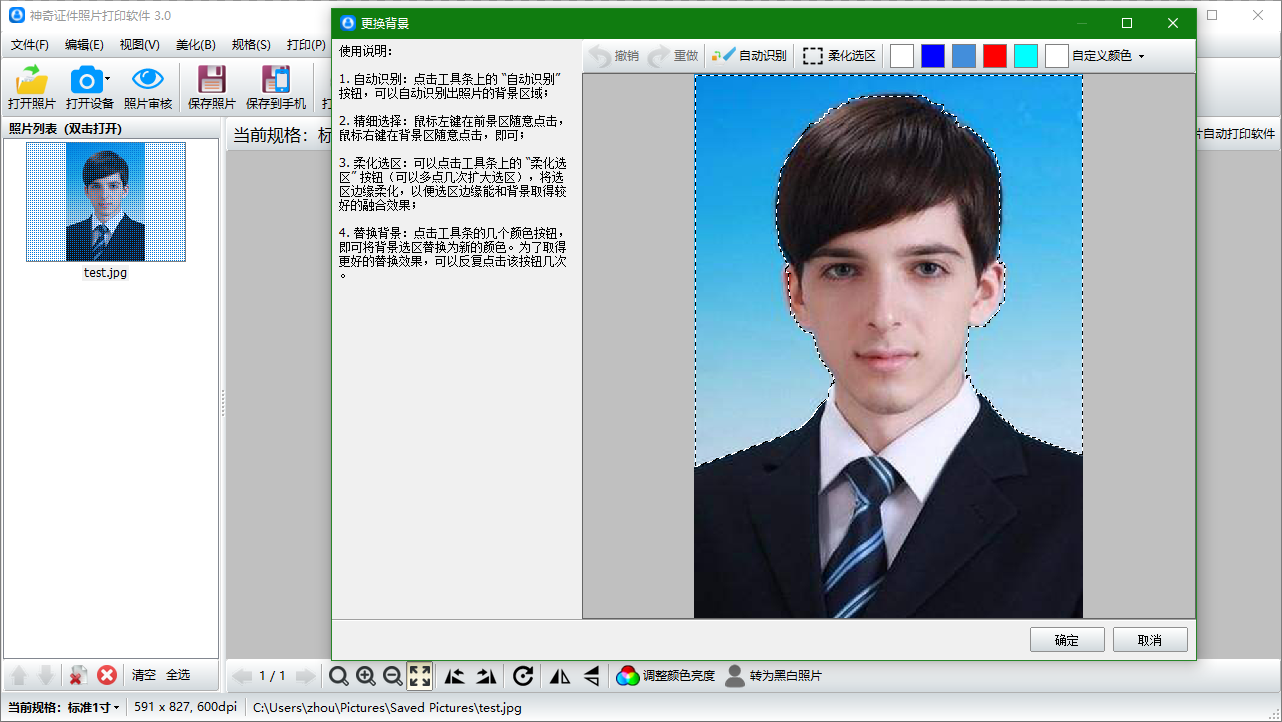Click the 打开照片 open photo icon

[x=32, y=80]
